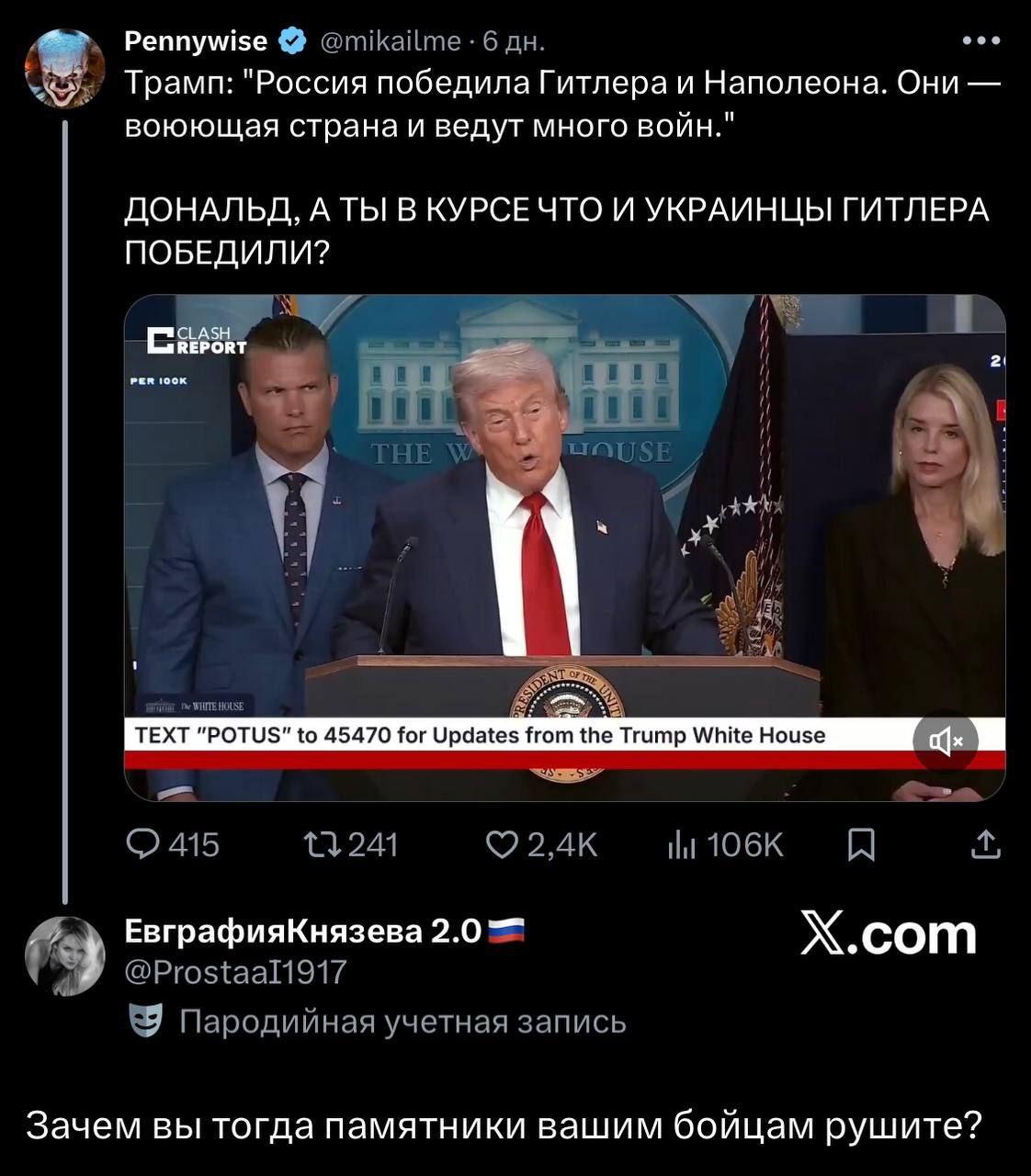The width and height of the screenshot is (1031, 1176).
Task: Play the Trump press briefing video
Action: tap(564, 548)
